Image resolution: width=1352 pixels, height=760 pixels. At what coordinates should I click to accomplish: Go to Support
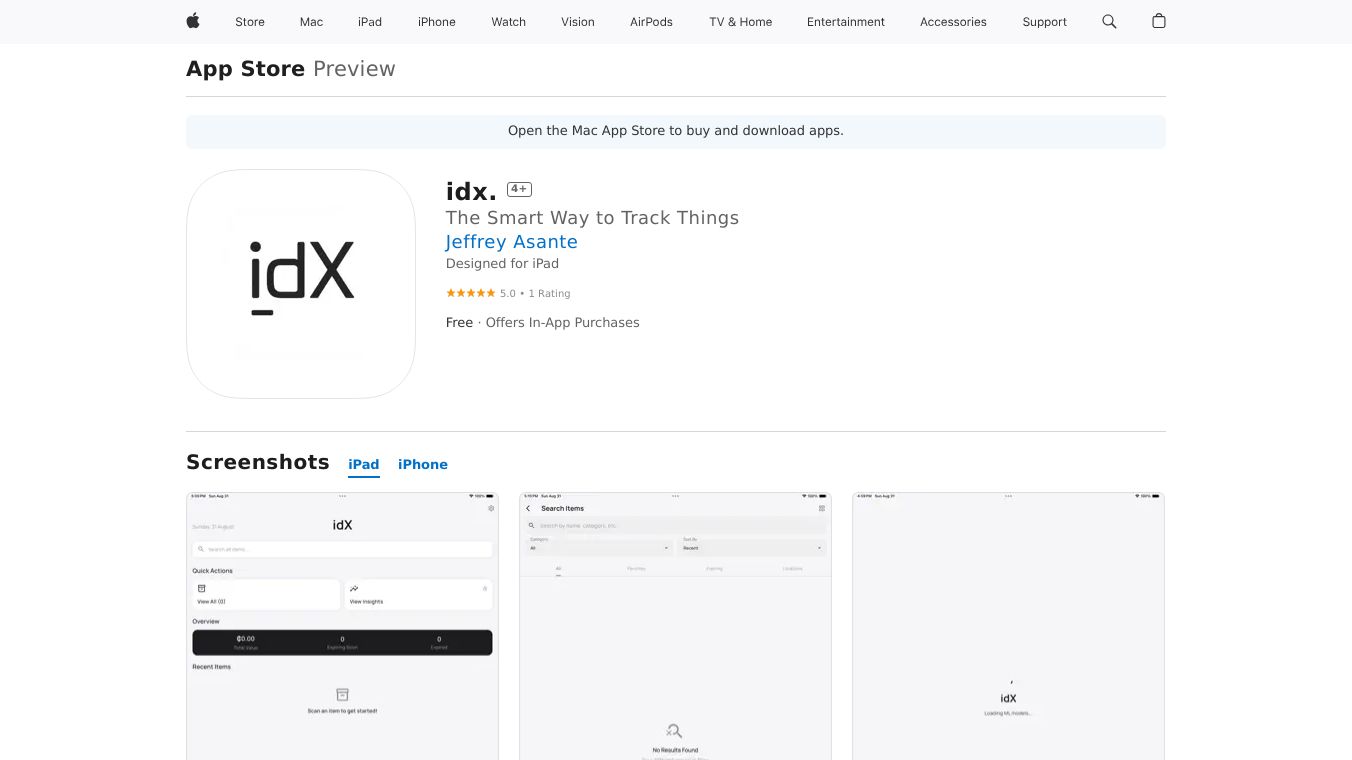tap(1045, 22)
